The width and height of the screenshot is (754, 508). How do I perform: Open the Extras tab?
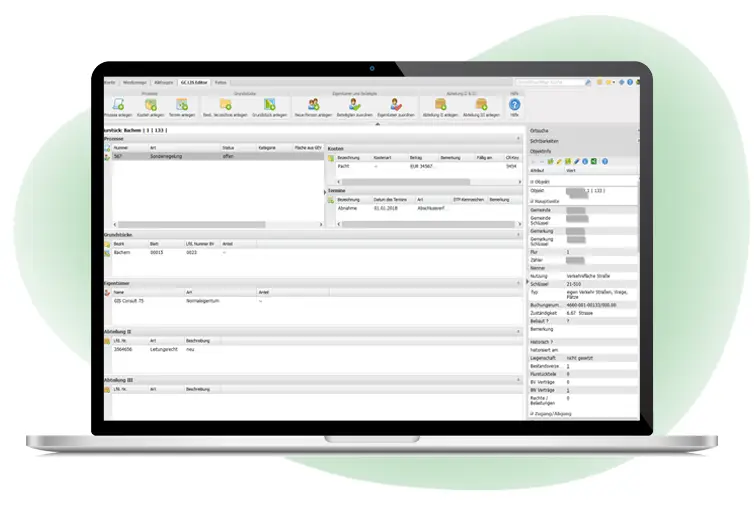point(219,81)
